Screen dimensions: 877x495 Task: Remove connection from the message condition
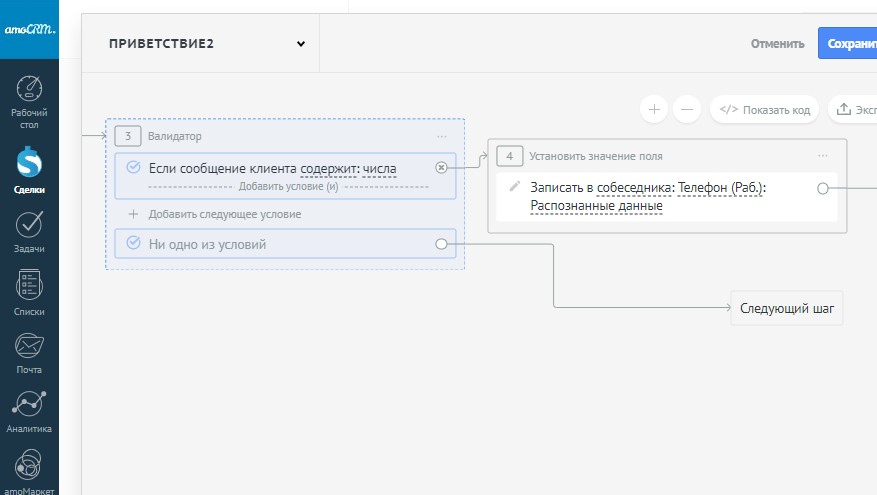[x=441, y=168]
